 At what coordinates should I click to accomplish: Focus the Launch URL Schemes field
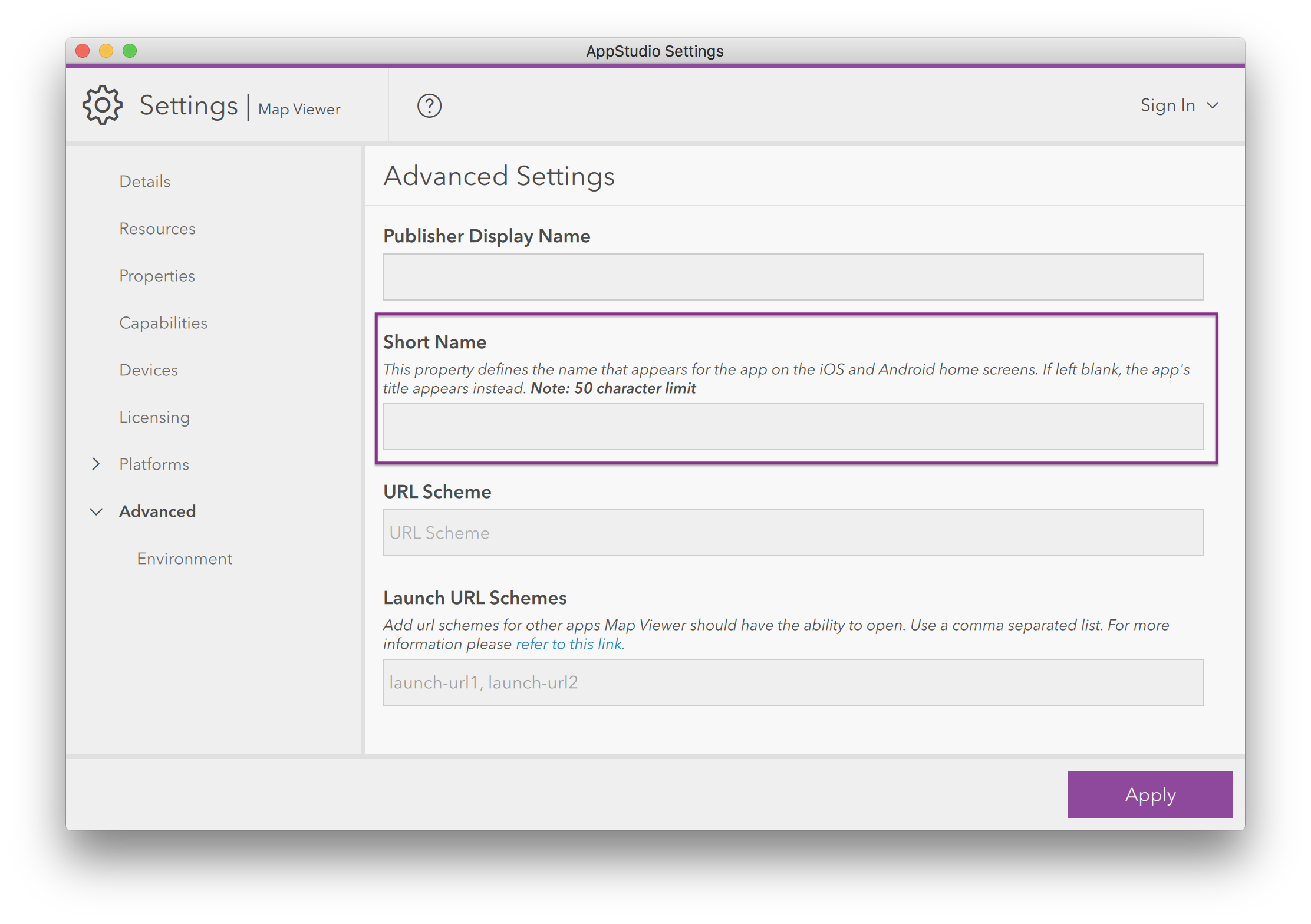[793, 682]
